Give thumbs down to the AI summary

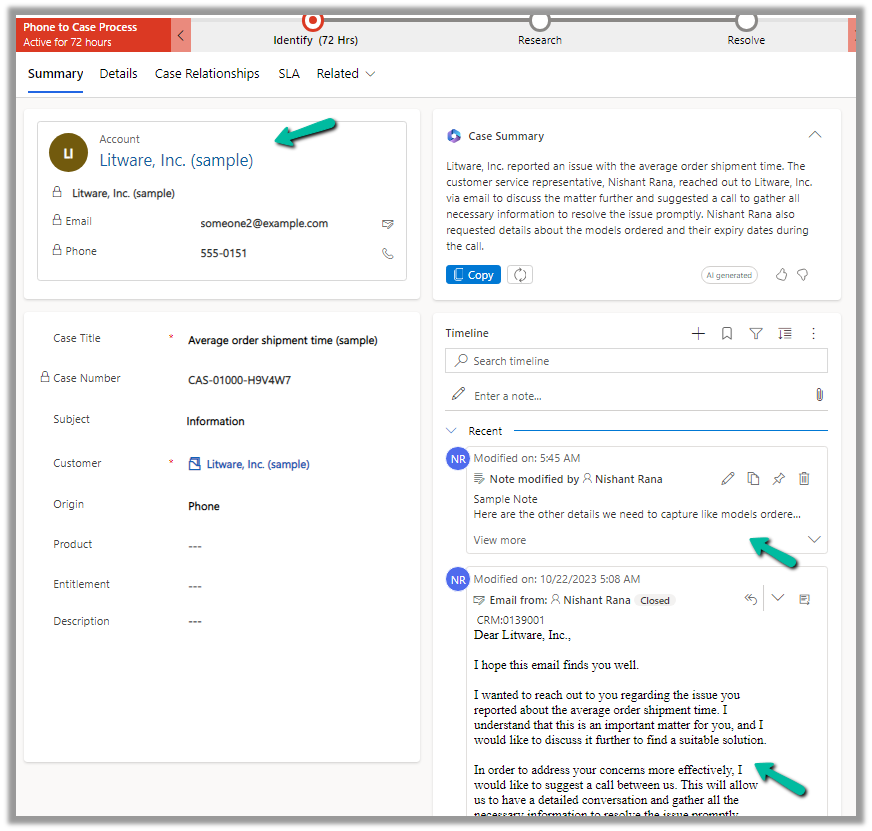[802, 275]
